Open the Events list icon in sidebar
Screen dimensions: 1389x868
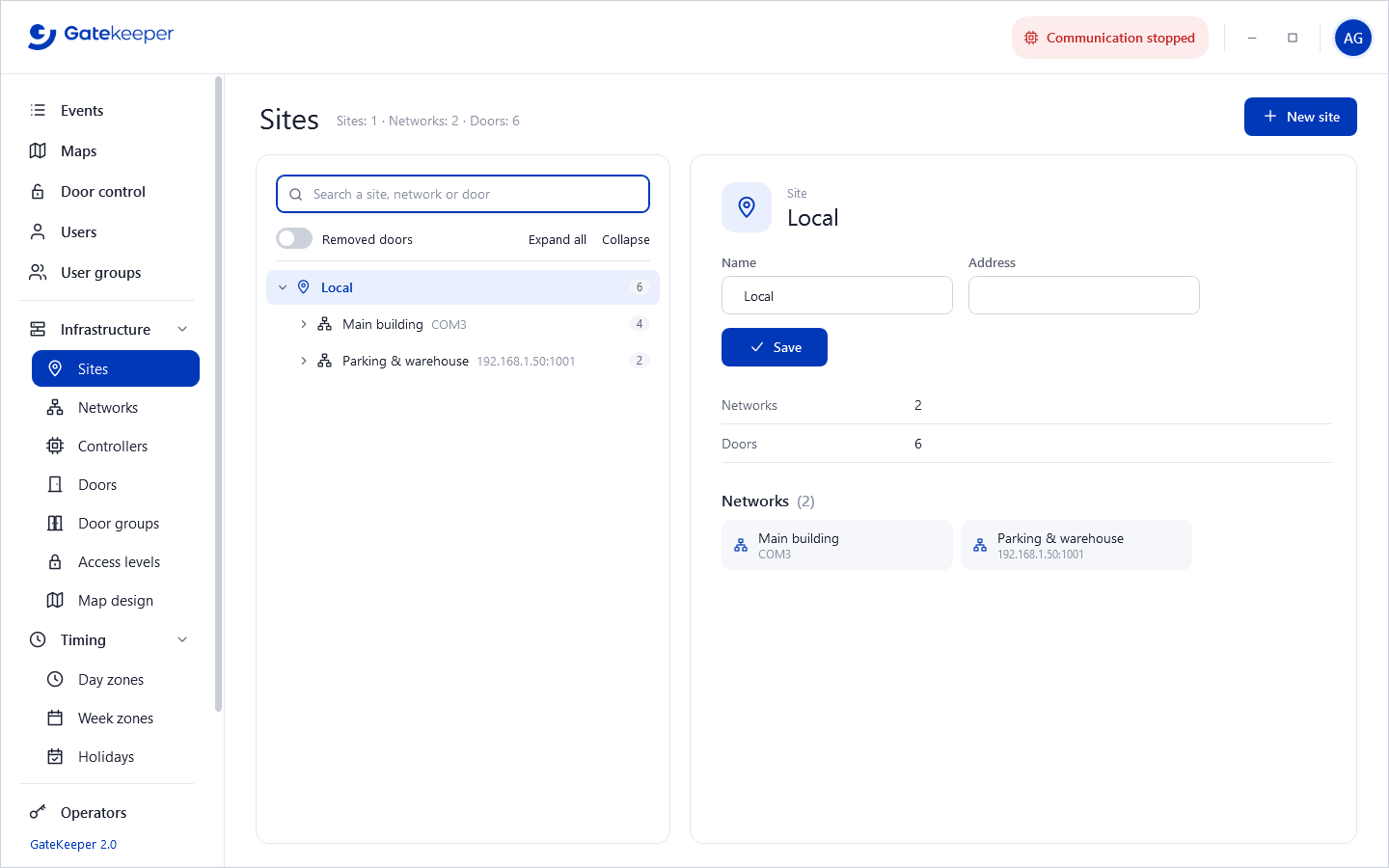[x=38, y=110]
